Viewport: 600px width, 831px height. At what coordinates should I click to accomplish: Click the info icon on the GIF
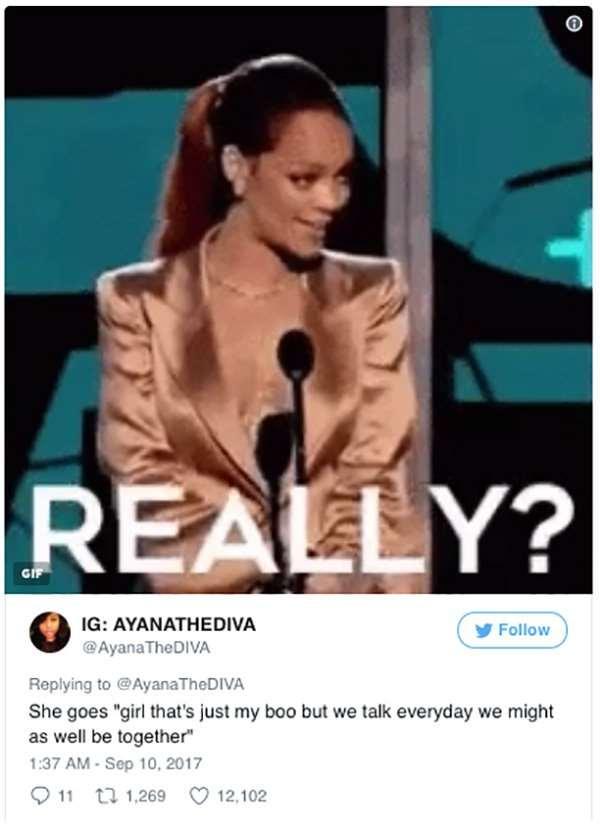[x=574, y=23]
